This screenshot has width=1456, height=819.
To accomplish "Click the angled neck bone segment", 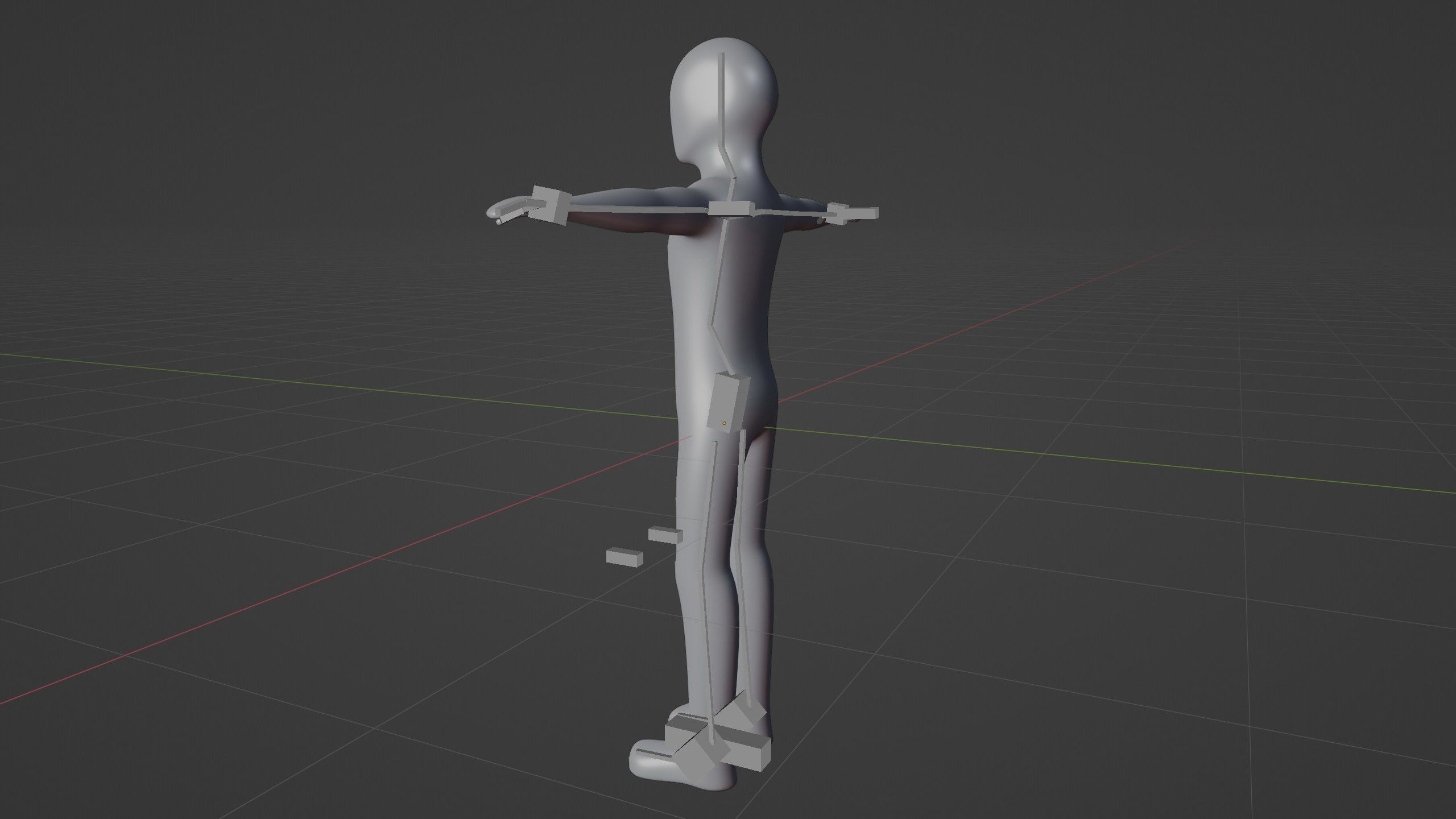I will (727, 163).
